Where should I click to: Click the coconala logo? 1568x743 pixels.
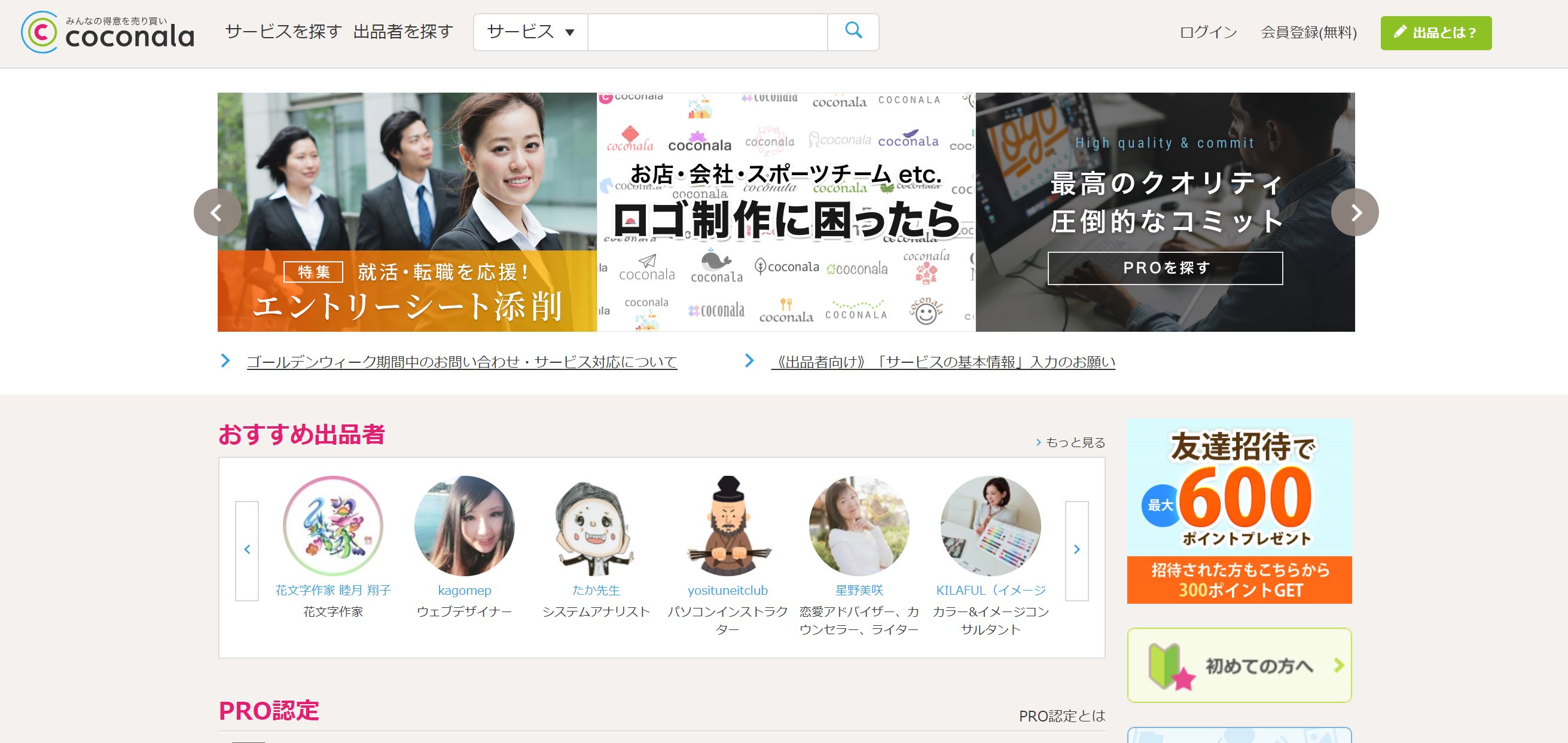[108, 32]
